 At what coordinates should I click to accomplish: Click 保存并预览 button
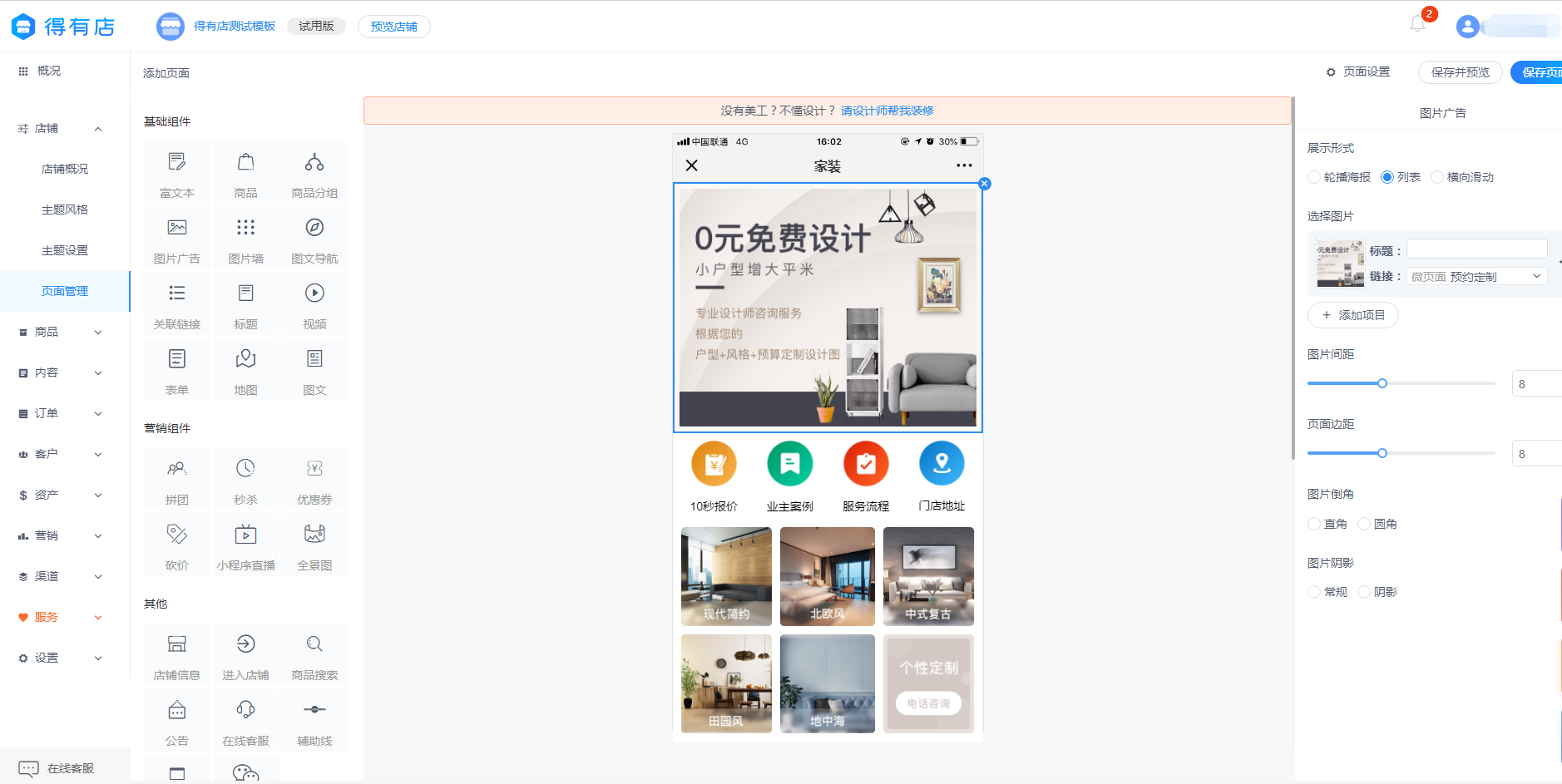pos(1460,72)
